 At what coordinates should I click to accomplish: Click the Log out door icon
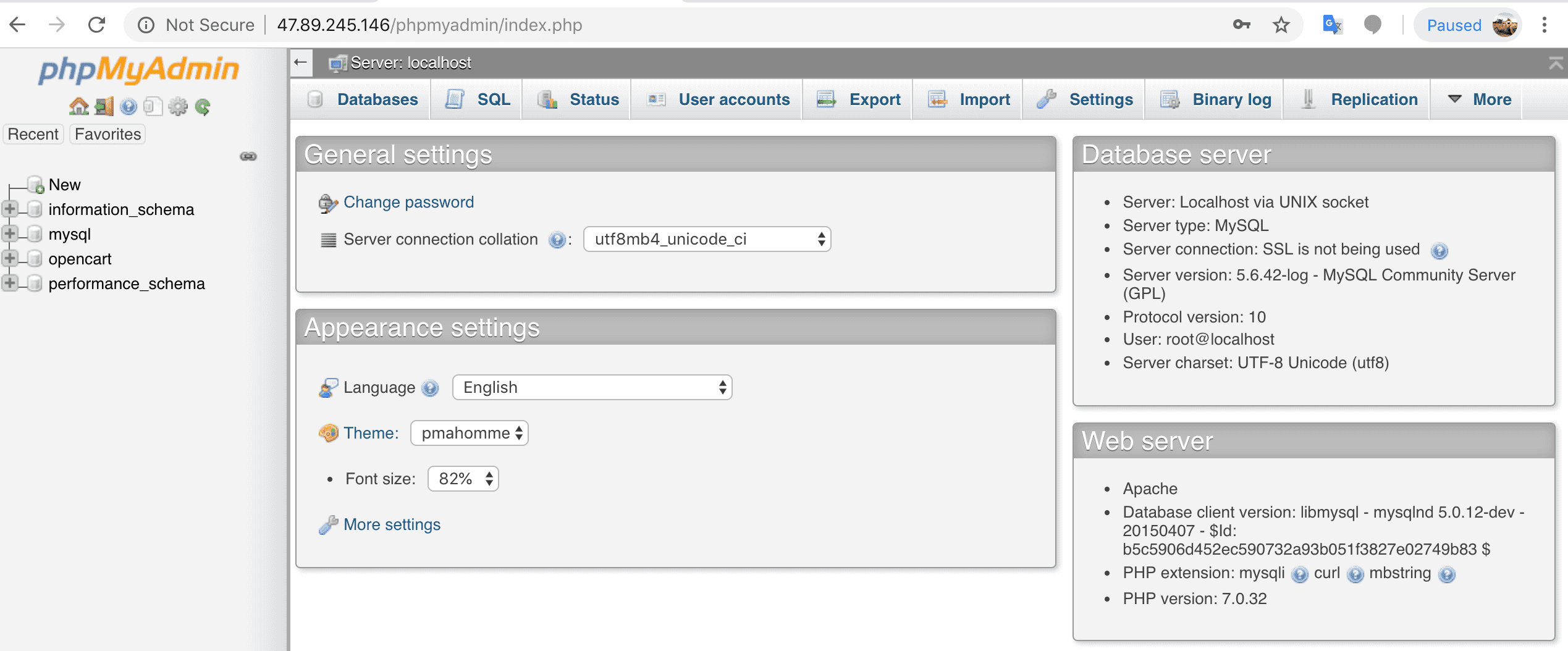(x=104, y=106)
